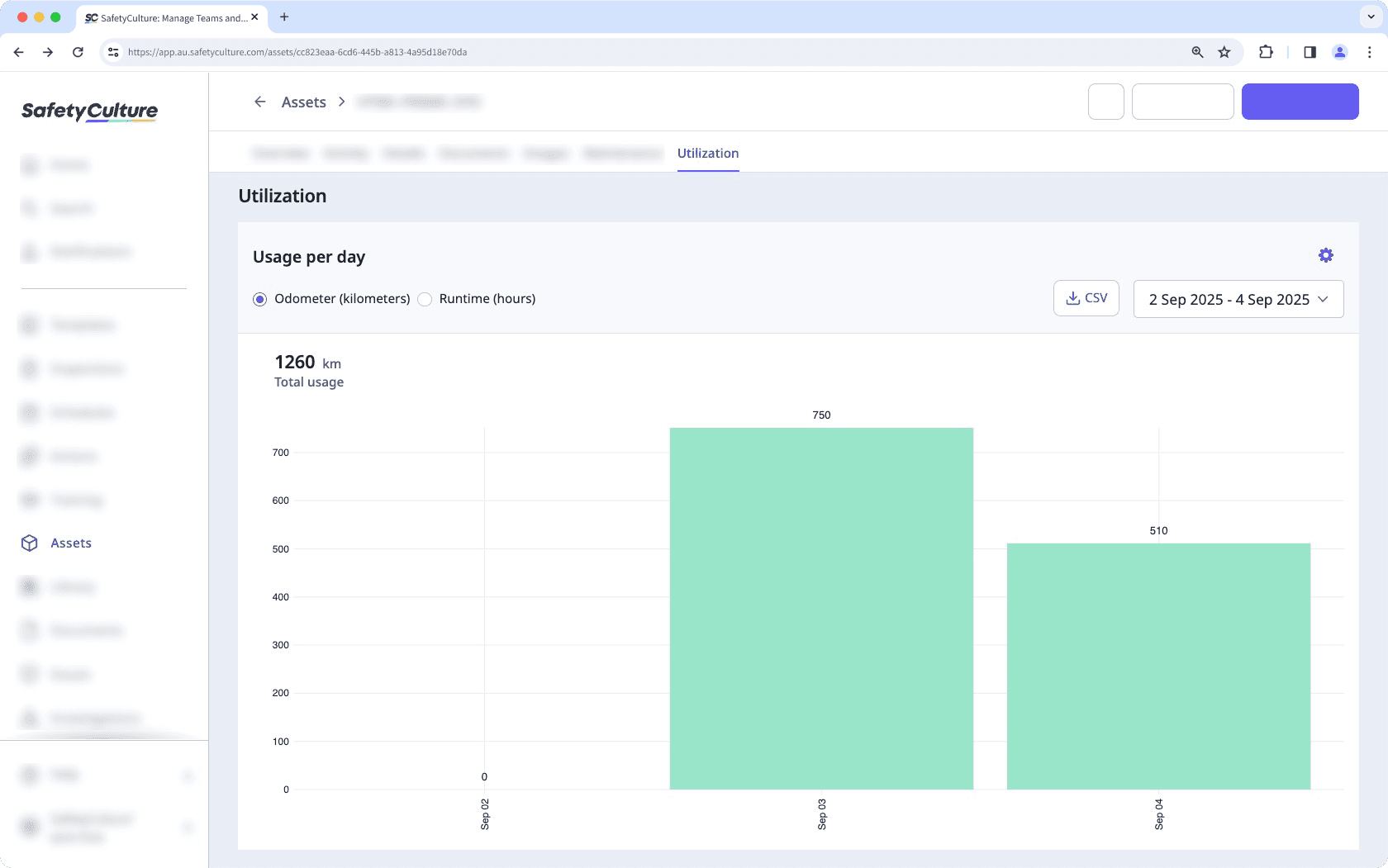Bookmark this page with the star icon
The image size is (1388, 868).
(x=1224, y=52)
